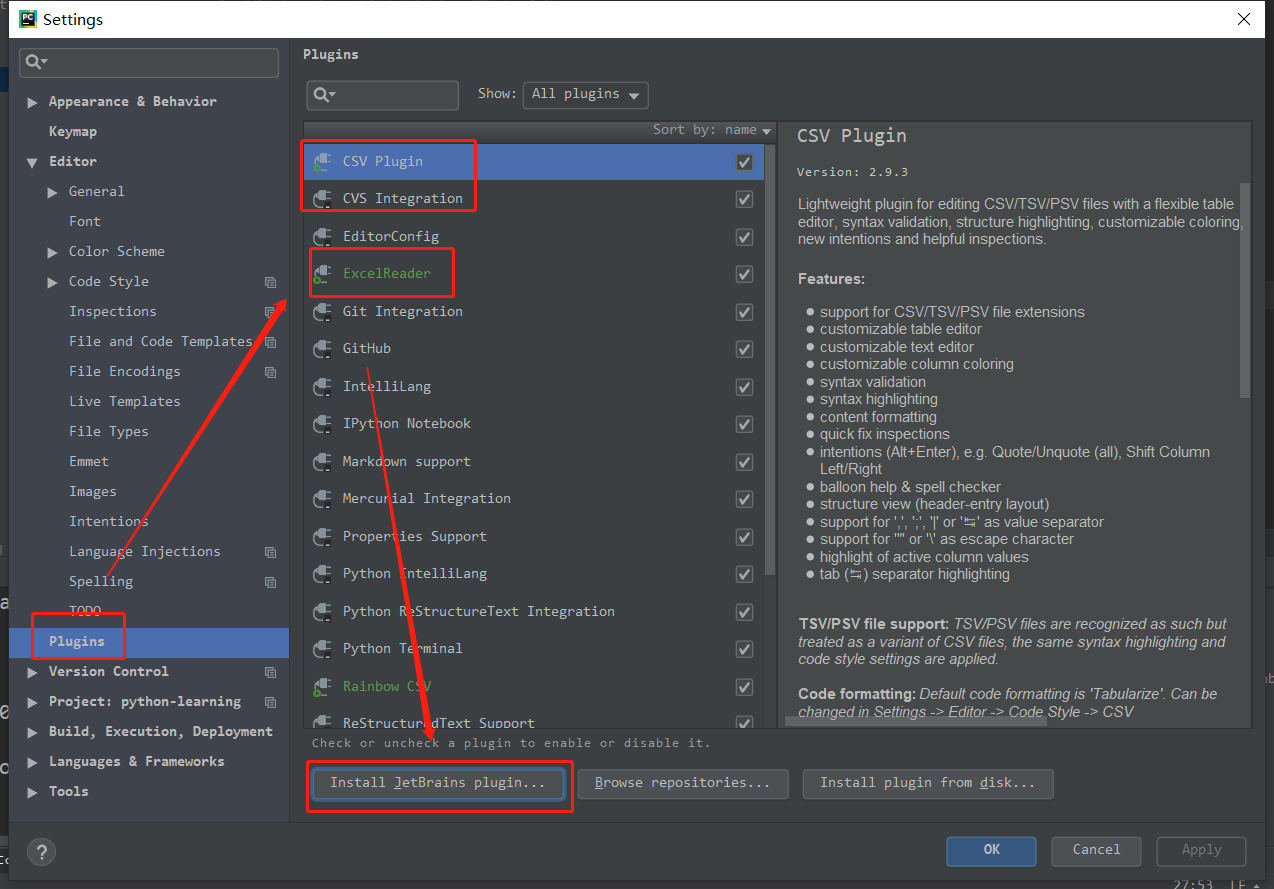Click the Rainbow CSV plugin icon
Image resolution: width=1274 pixels, height=889 pixels.
point(322,687)
